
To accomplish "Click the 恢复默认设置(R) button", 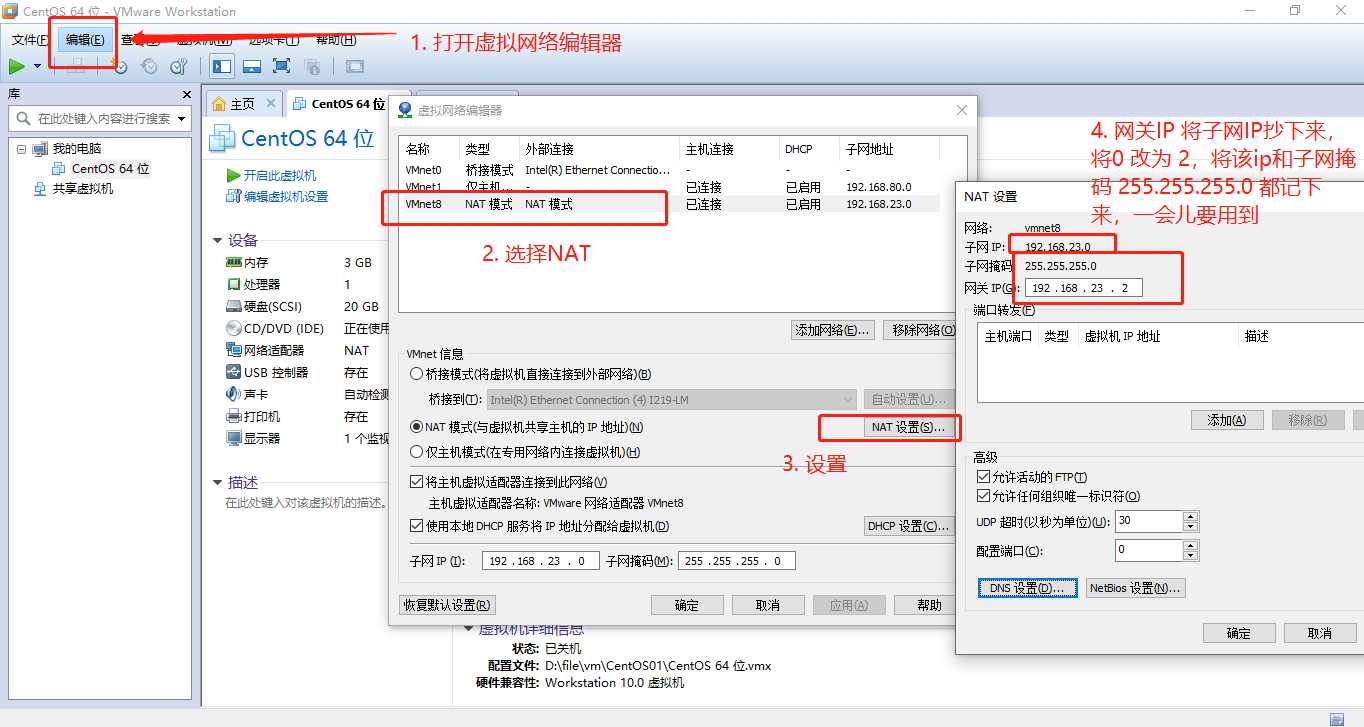I will (x=447, y=605).
